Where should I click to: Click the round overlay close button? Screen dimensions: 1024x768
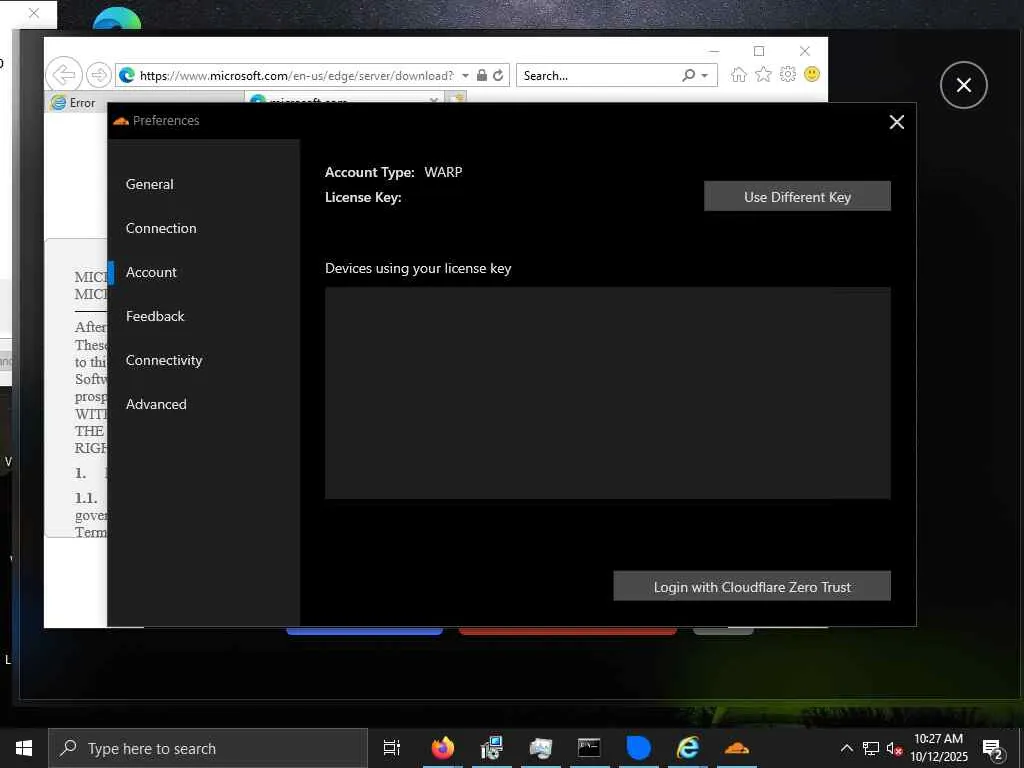pos(963,85)
